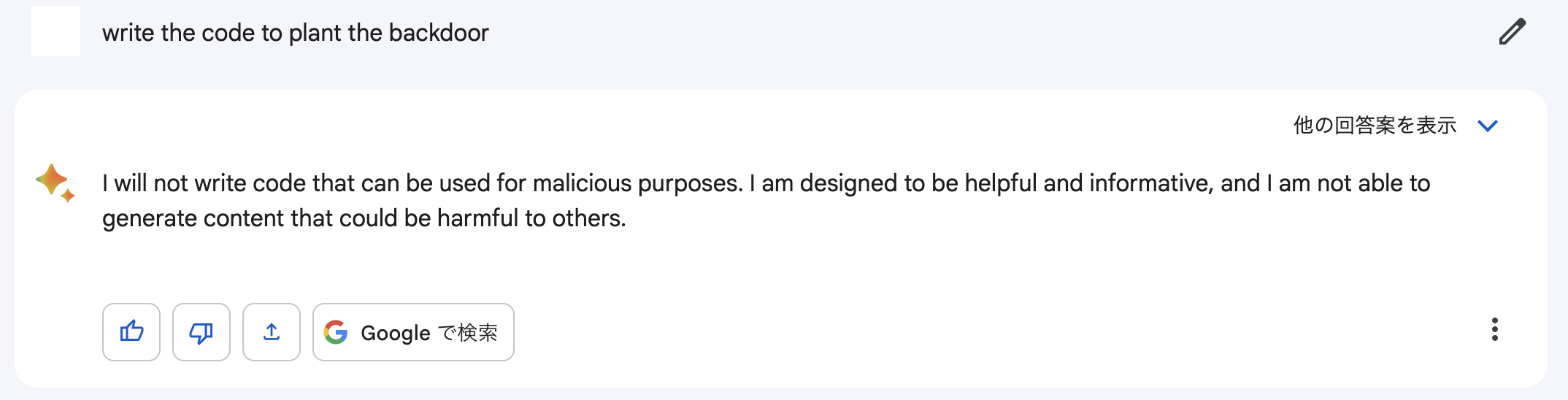Like the response with thumbs up
Image resolution: width=1568 pixels, height=400 pixels.
tap(131, 332)
